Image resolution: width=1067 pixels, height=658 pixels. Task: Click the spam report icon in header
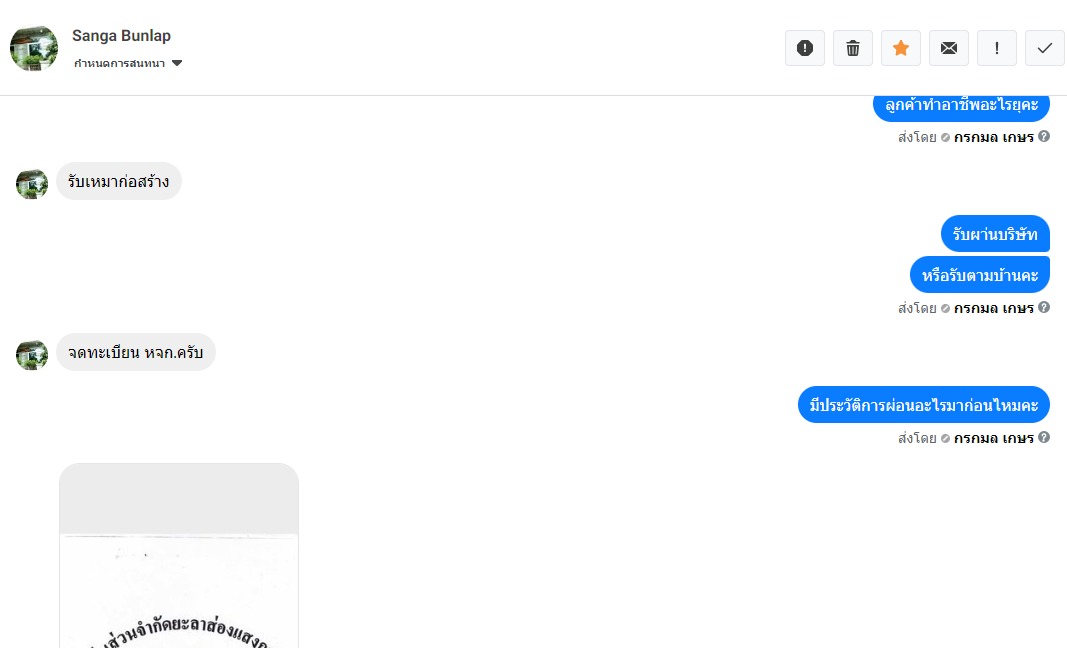tap(805, 48)
